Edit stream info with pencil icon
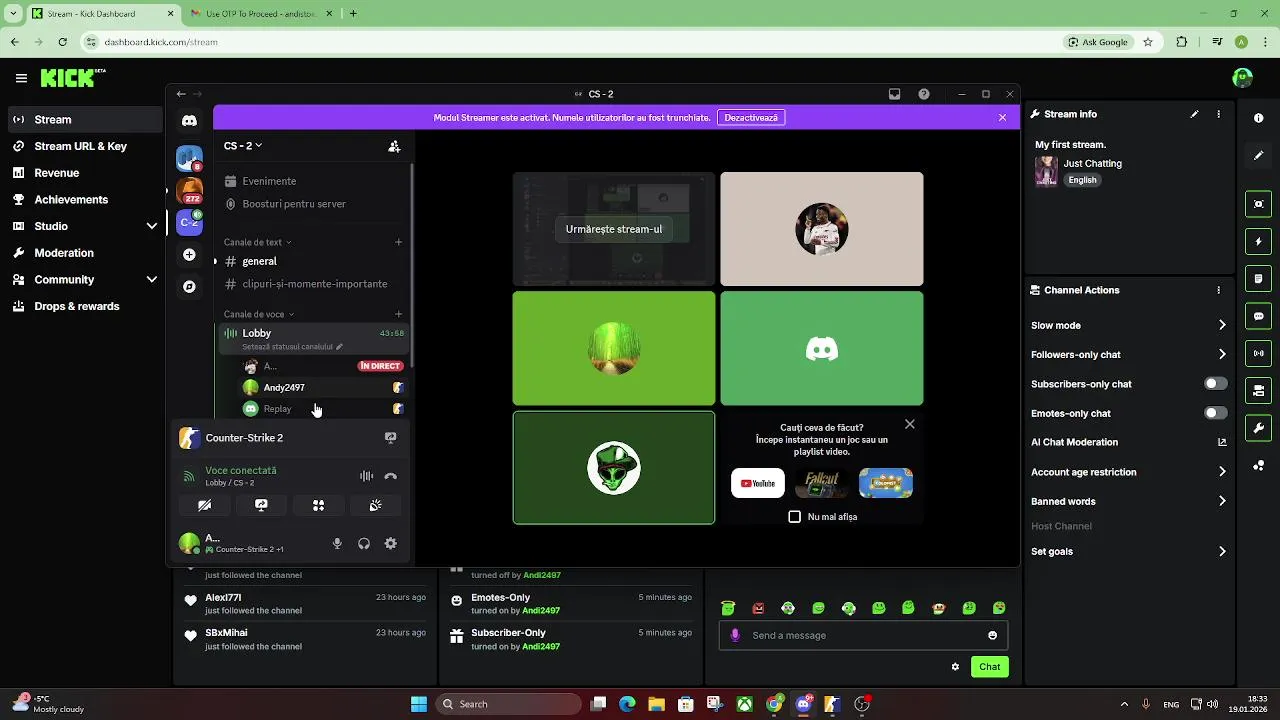The width and height of the screenshot is (1280, 720). pos(1194,114)
